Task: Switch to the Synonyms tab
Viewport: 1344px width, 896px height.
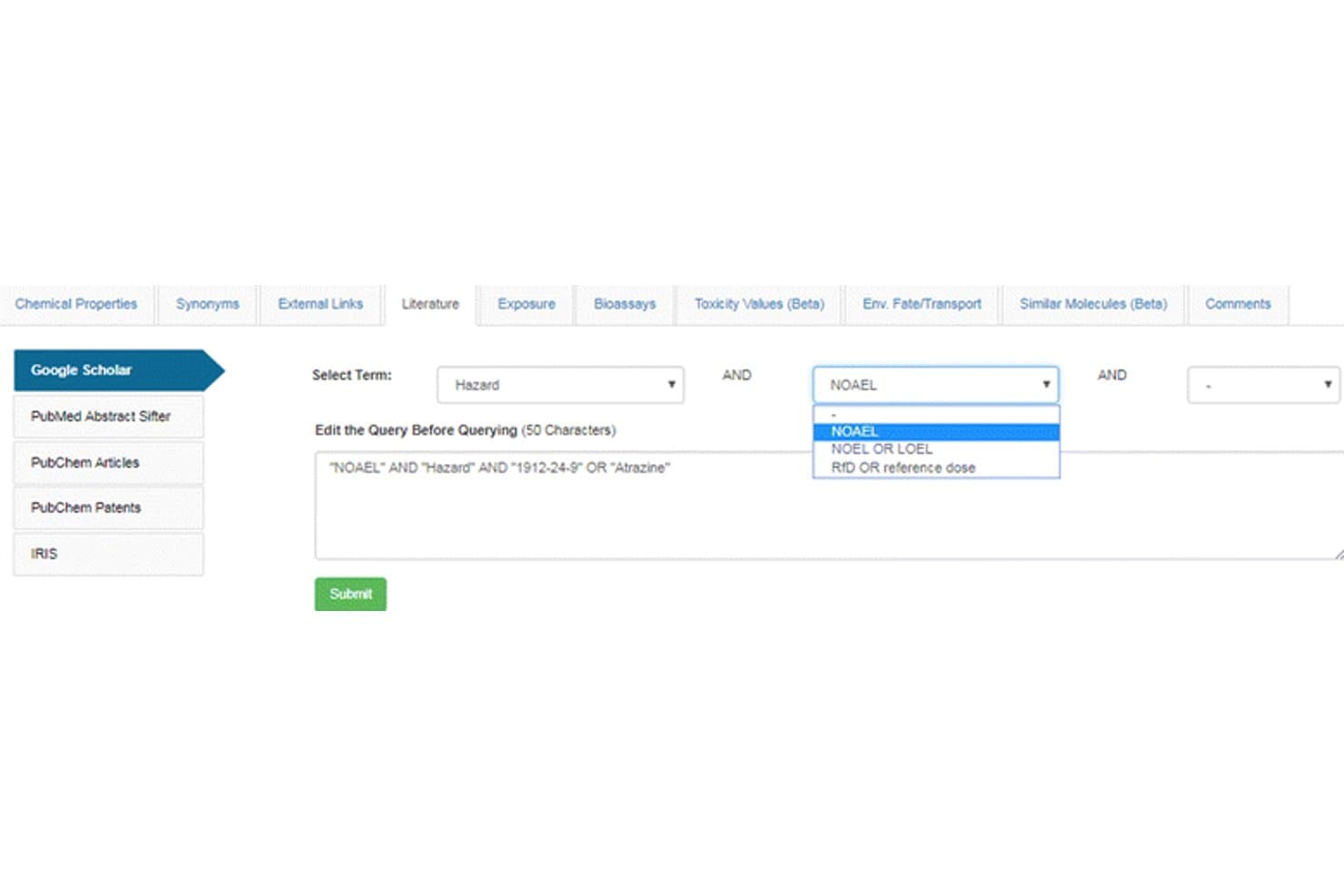Action: 208,304
